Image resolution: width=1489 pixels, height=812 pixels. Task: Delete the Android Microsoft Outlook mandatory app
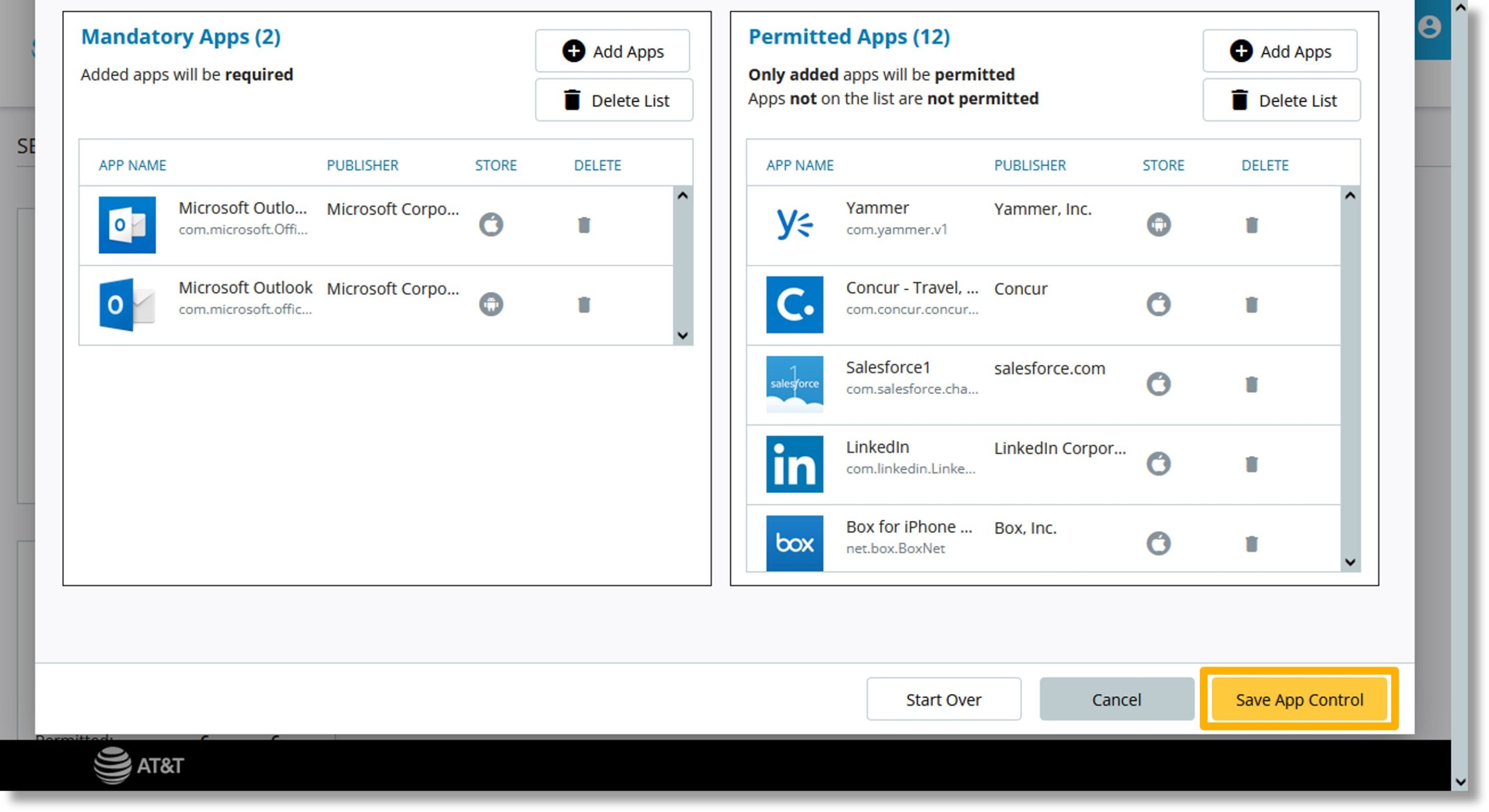[584, 305]
